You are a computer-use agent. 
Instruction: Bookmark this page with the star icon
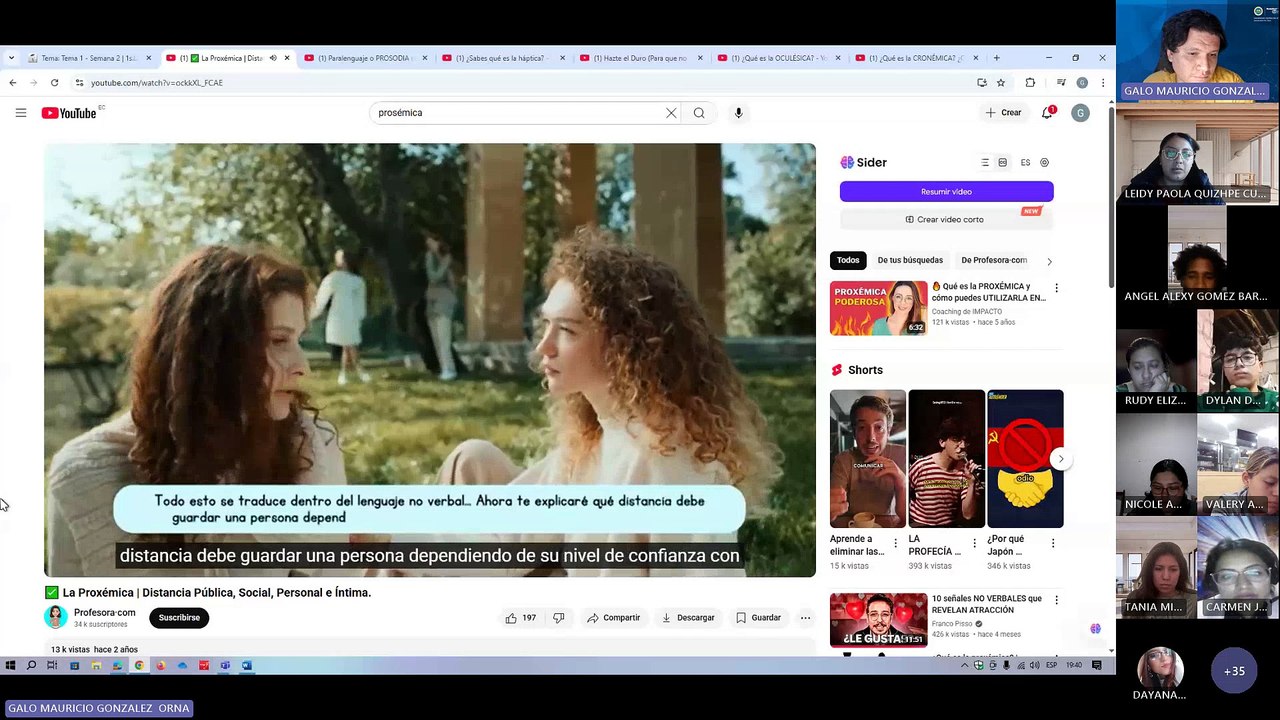coord(1001,83)
